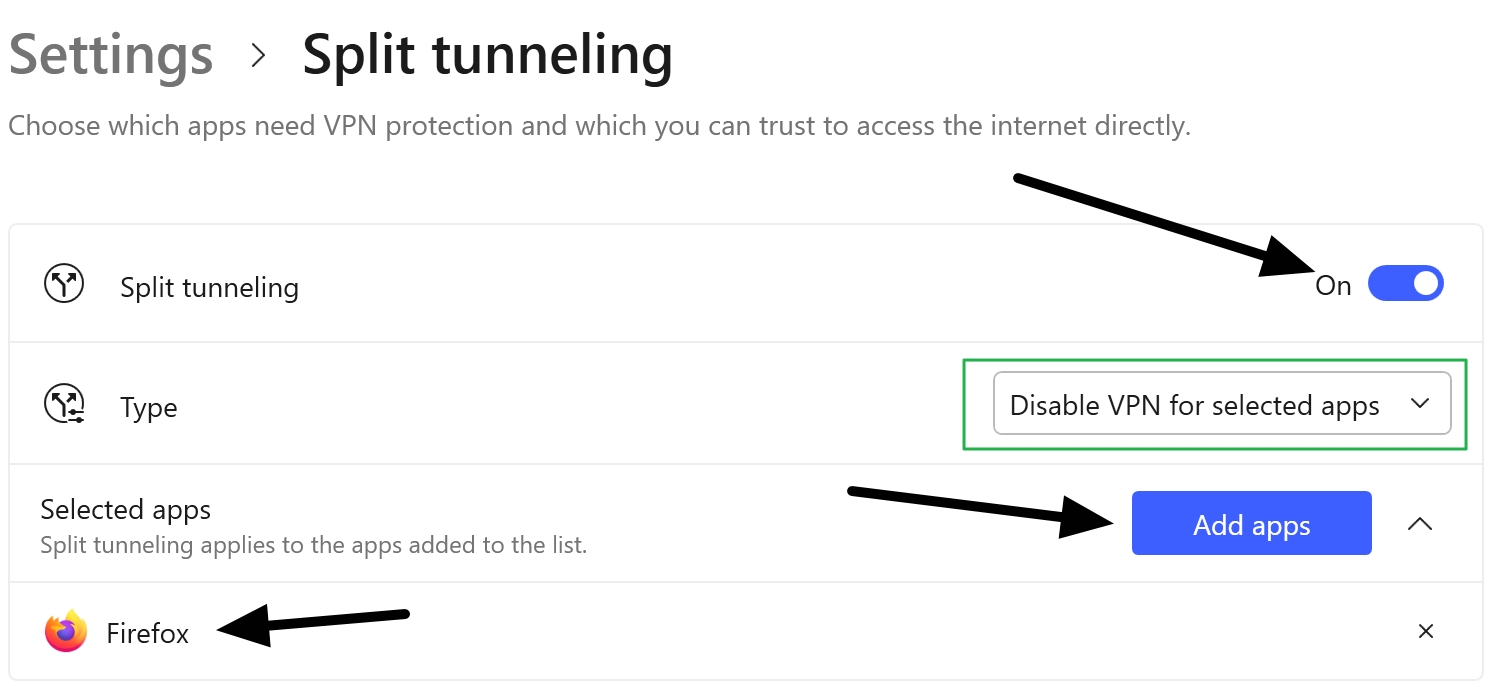Click the "Split tunneling applies to the apps" subtitle
Image resolution: width=1508 pixels, height=690 pixels.
pos(313,546)
